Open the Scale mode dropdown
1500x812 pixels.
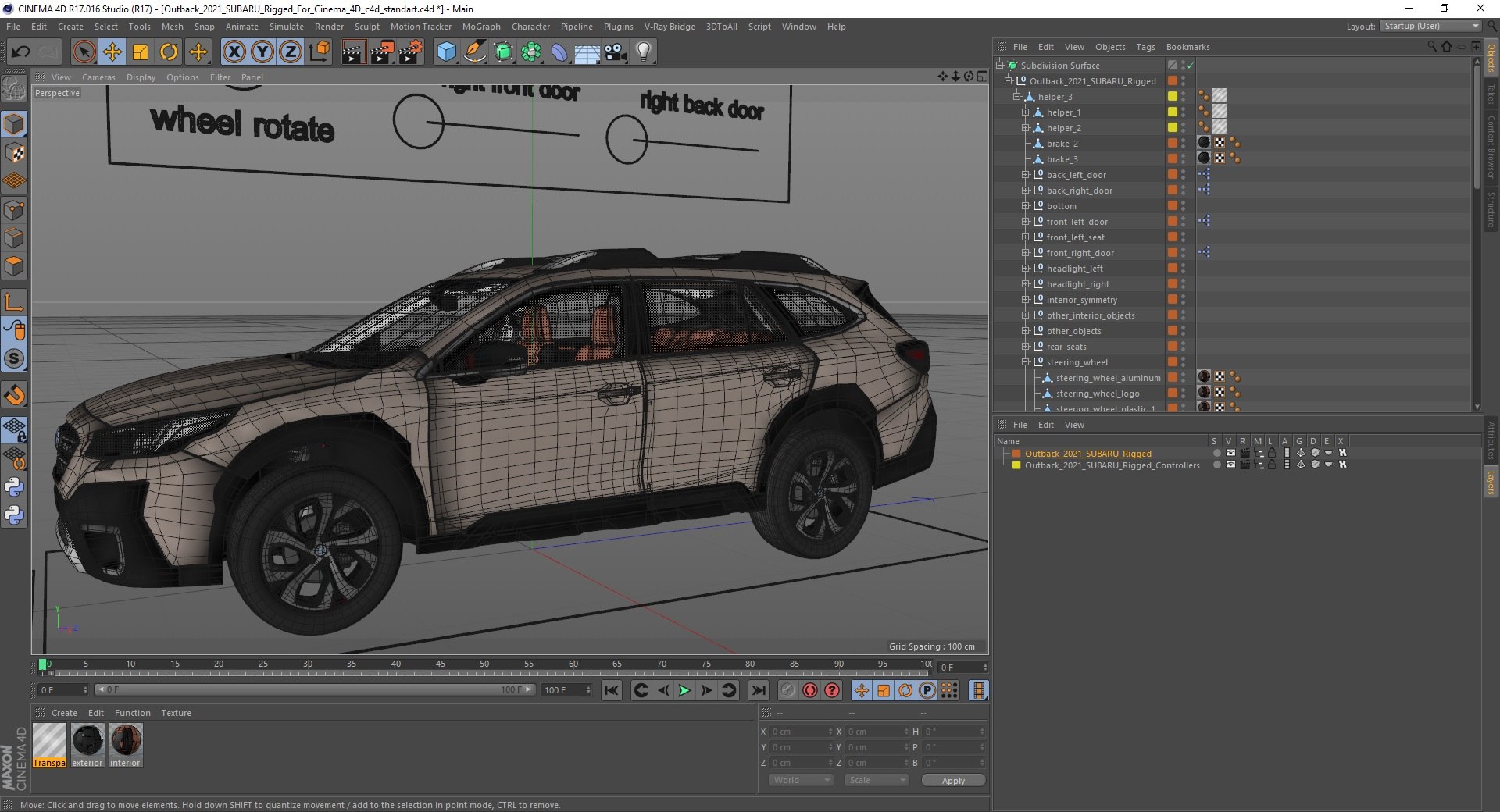coord(877,780)
